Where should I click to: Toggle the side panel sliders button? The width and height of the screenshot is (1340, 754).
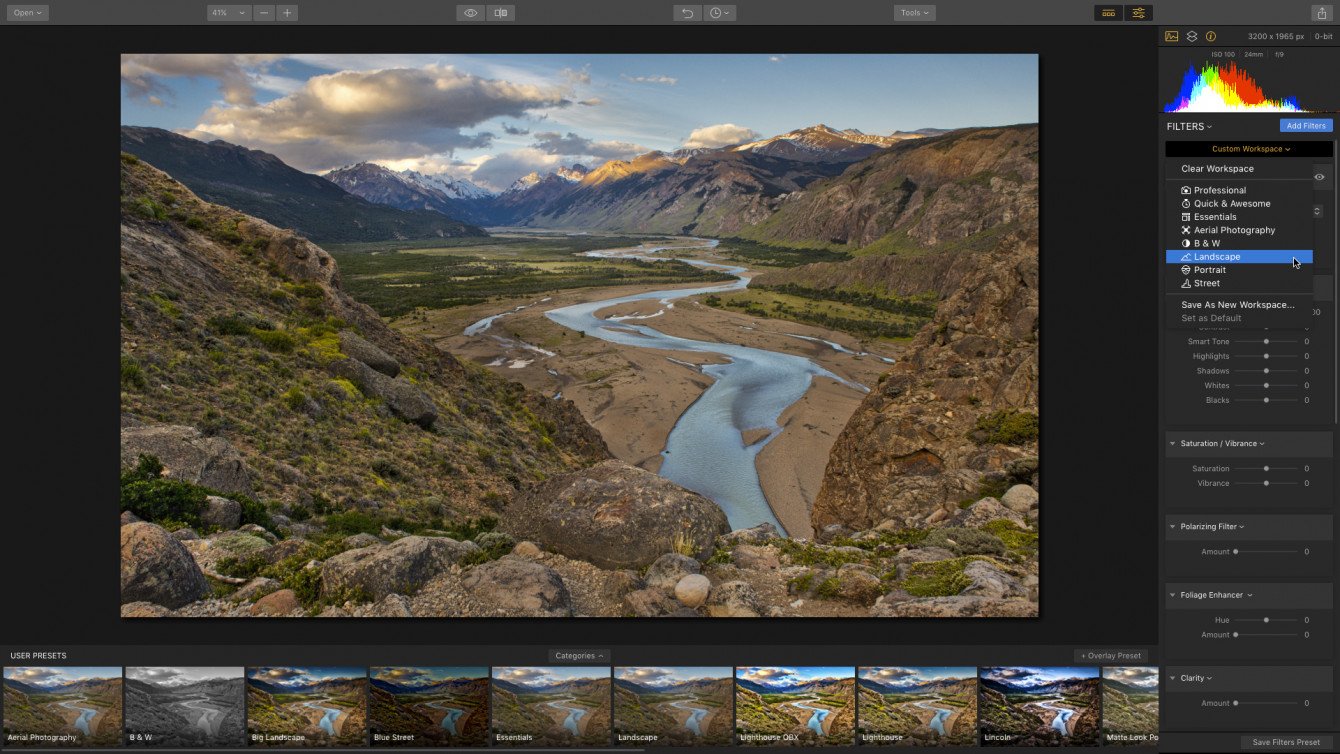pyautogui.click(x=1138, y=13)
